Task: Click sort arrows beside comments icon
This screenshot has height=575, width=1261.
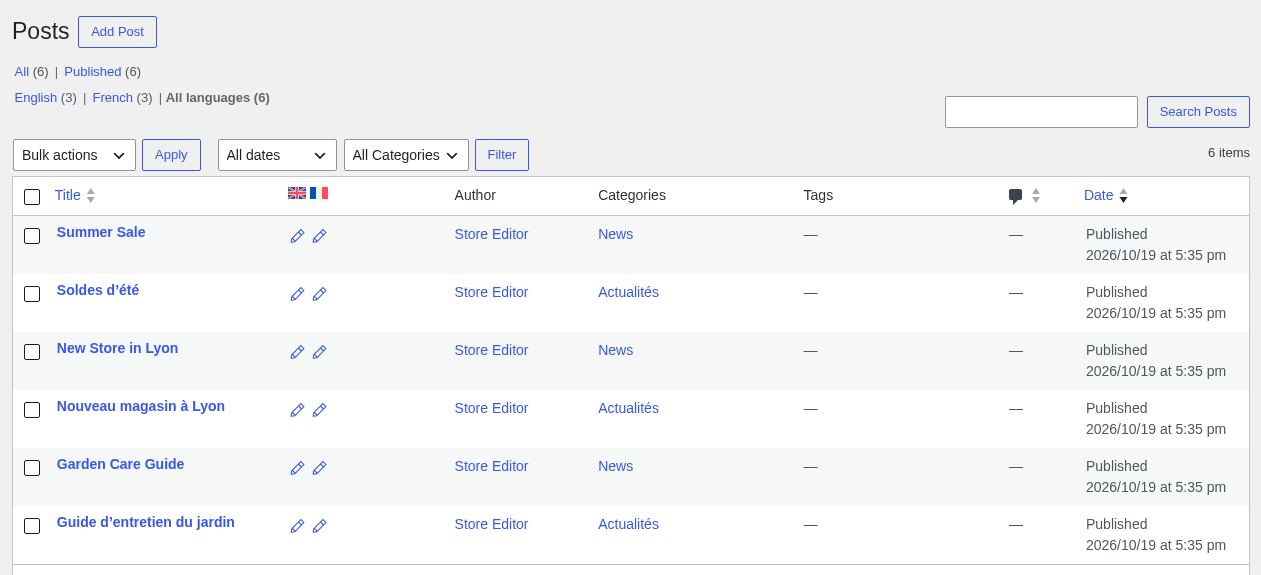Action: pyautogui.click(x=1036, y=195)
